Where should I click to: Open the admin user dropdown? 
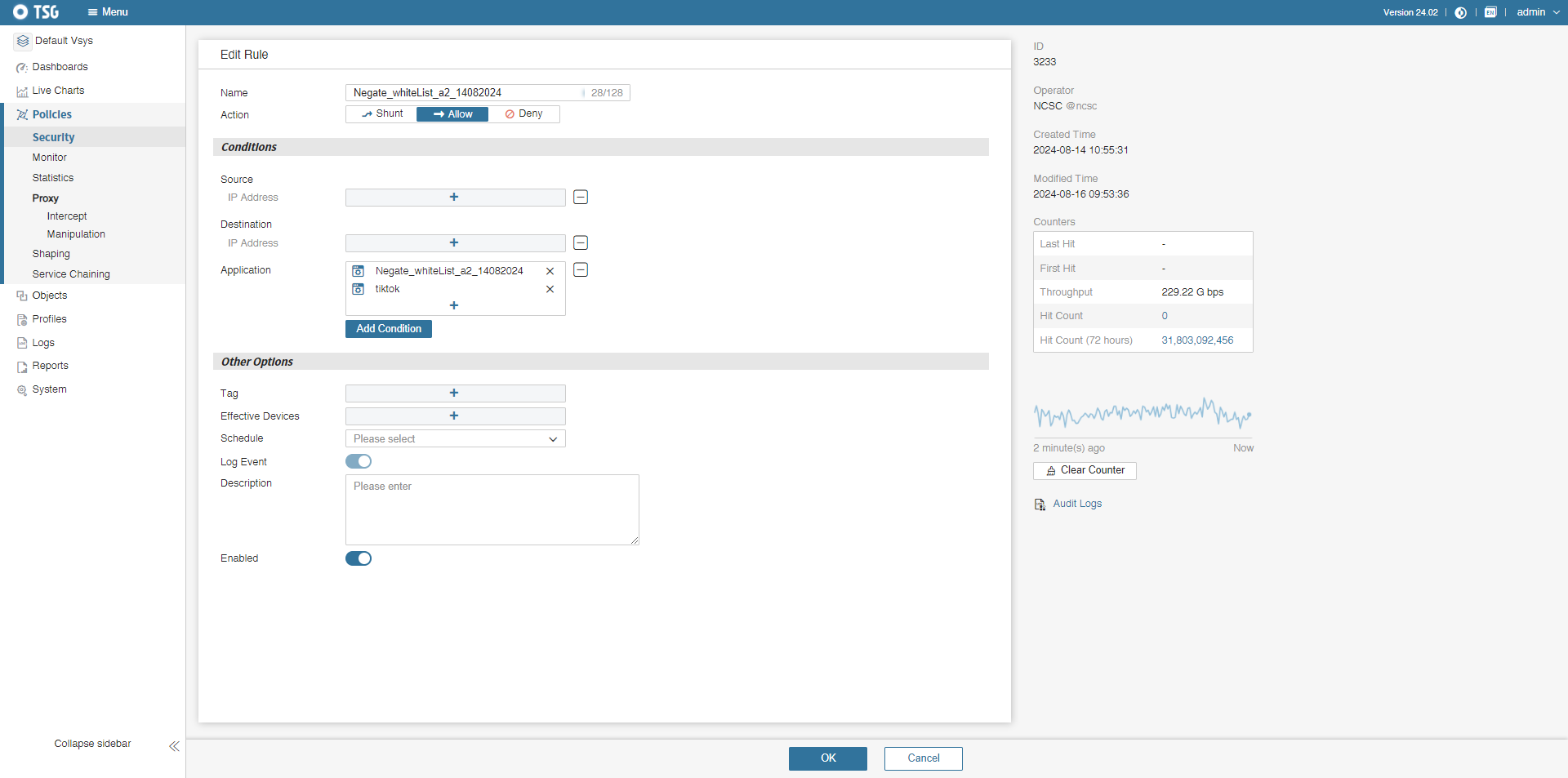pos(1538,12)
